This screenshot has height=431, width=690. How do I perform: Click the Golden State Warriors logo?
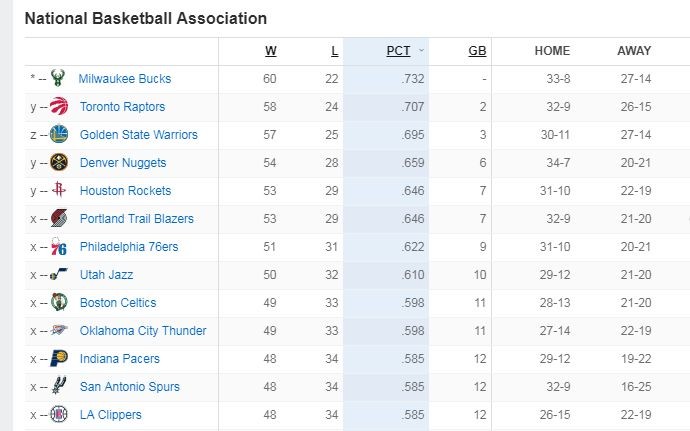(59, 135)
